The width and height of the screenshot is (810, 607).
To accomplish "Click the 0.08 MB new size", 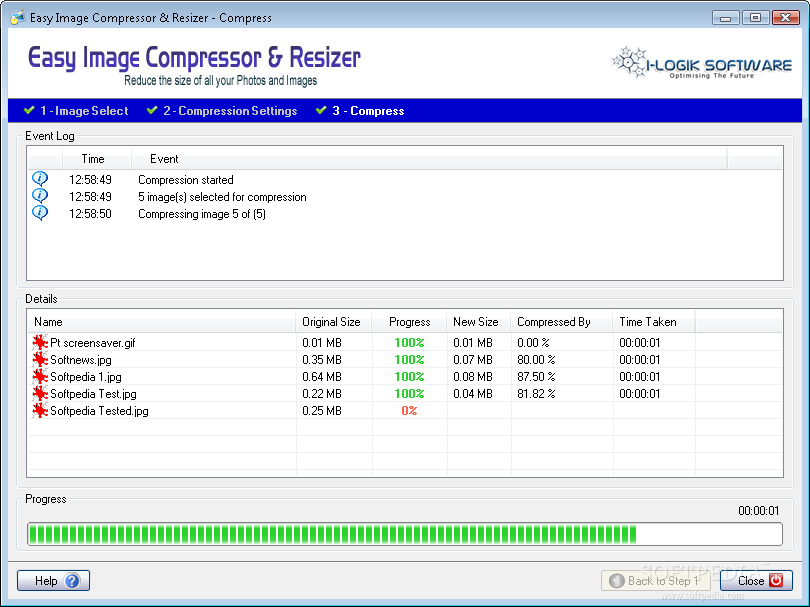I will [x=473, y=377].
